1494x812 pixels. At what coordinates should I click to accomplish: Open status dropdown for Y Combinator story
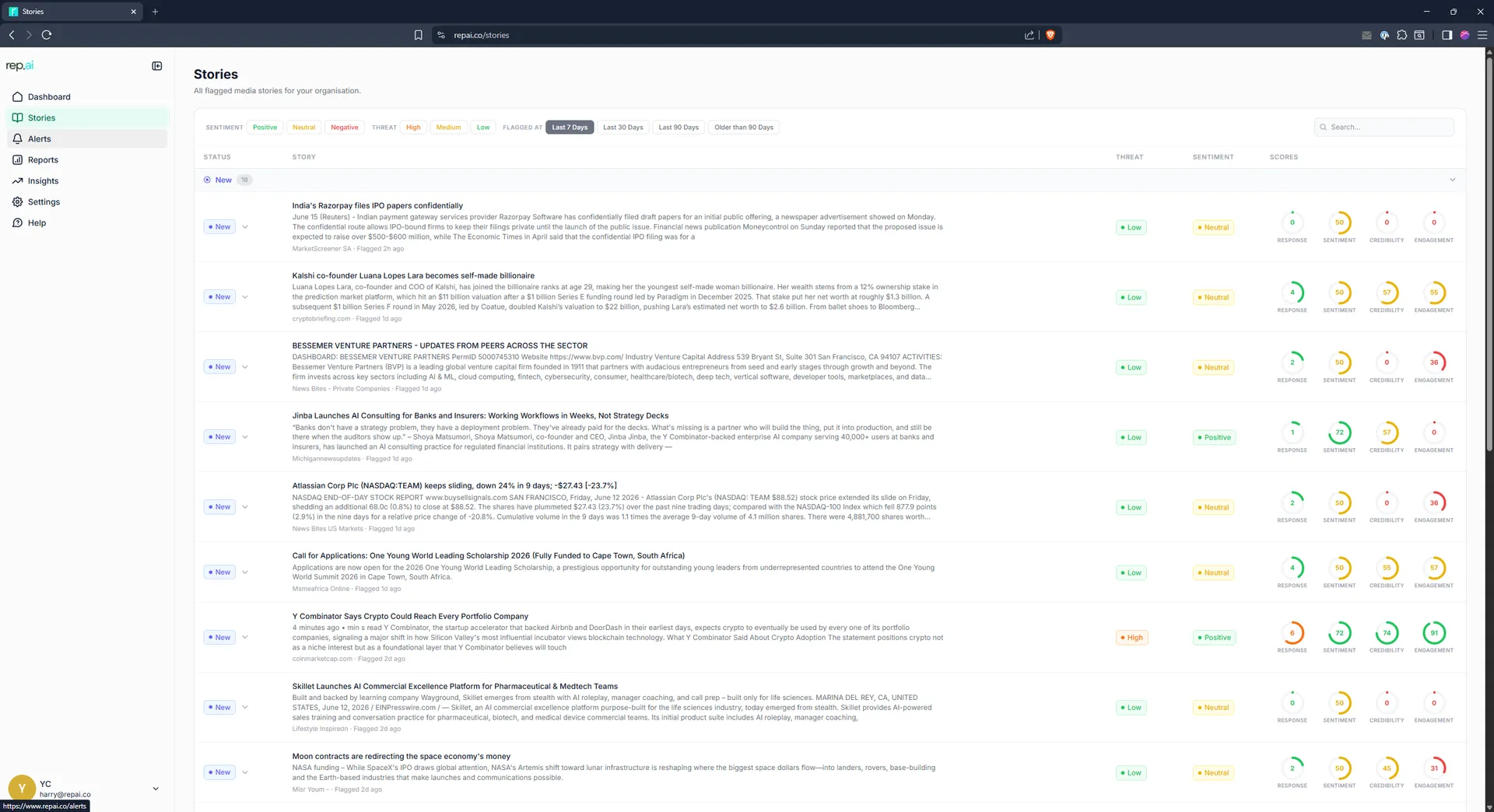coord(245,638)
